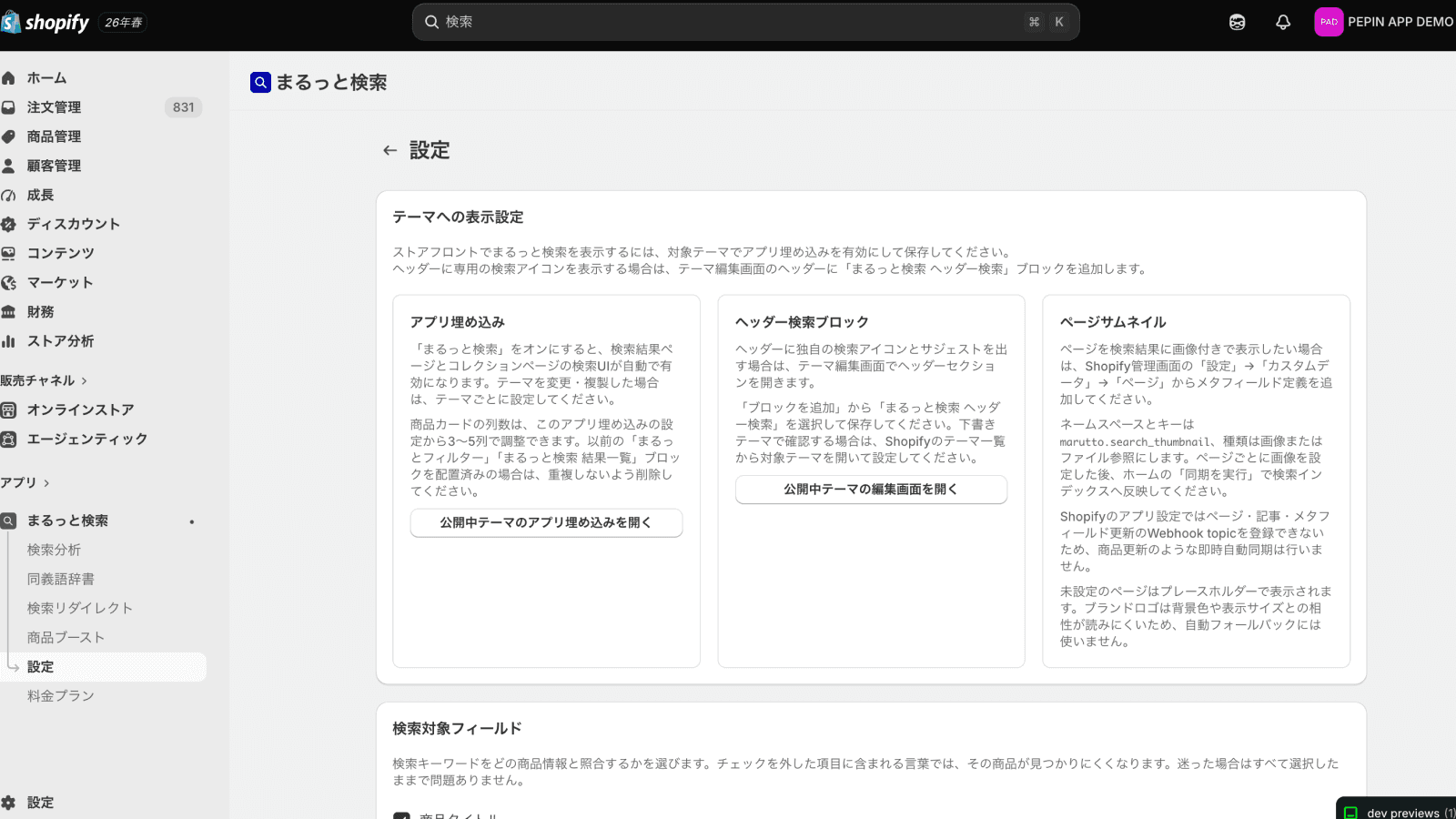1456x819 pixels.
Task: Click the マーケット globe icon
Action: [x=9, y=282]
